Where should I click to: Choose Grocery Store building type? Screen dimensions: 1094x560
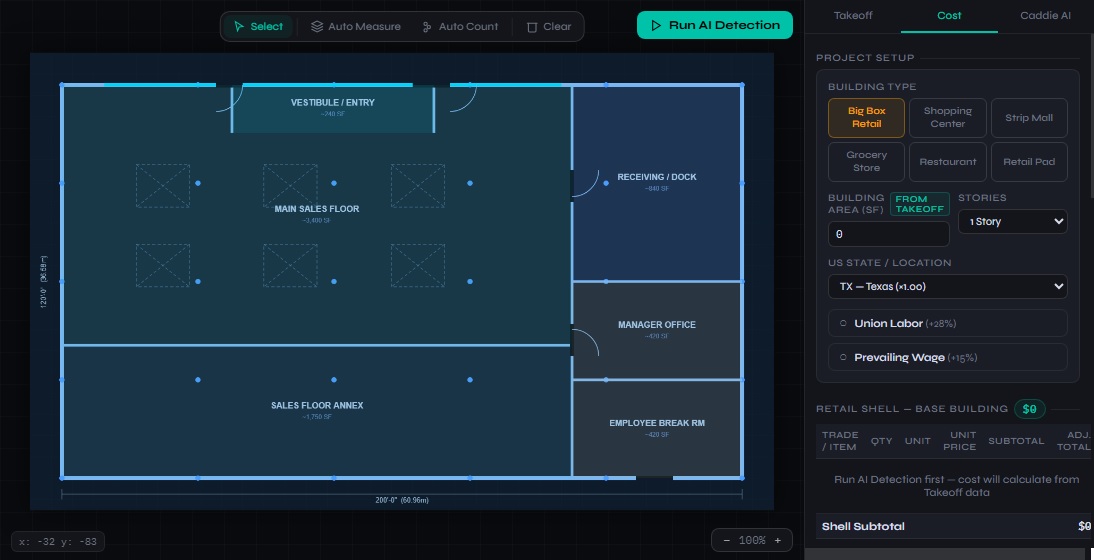[866, 161]
